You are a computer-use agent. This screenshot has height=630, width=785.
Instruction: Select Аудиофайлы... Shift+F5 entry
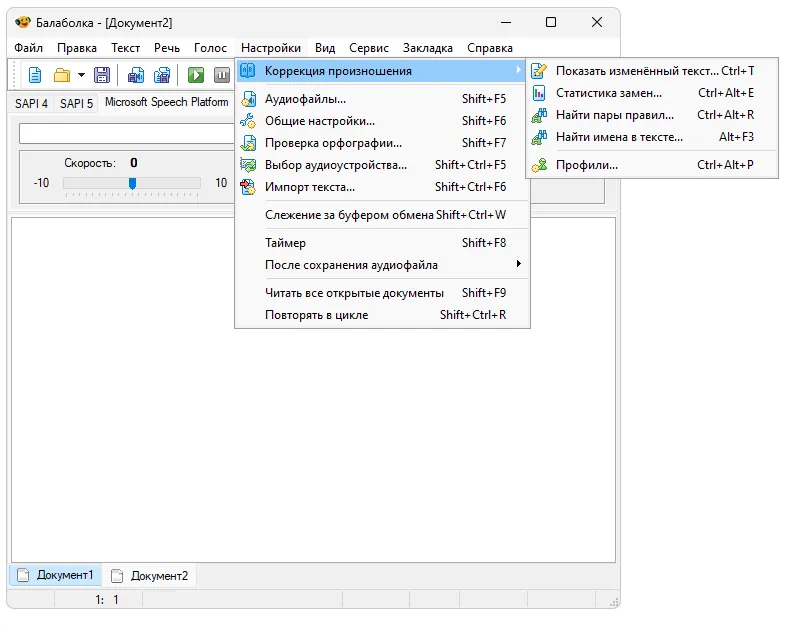382,99
